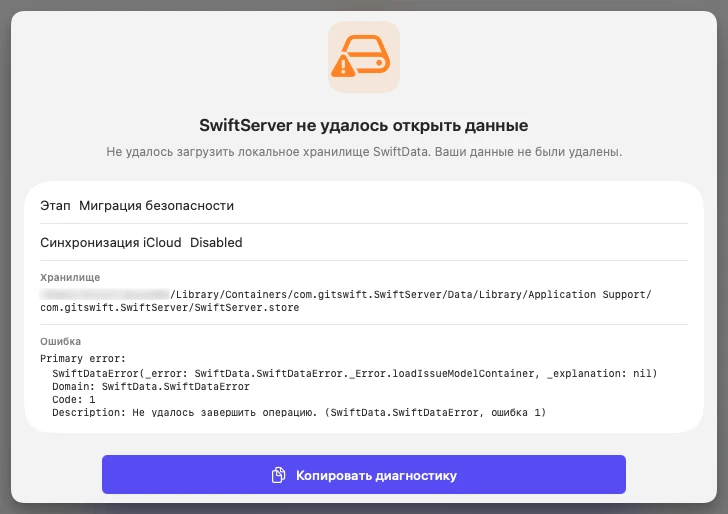The image size is (728, 514).
Task: Select the Code: 1 line
Action: pyautogui.click(x=73, y=399)
